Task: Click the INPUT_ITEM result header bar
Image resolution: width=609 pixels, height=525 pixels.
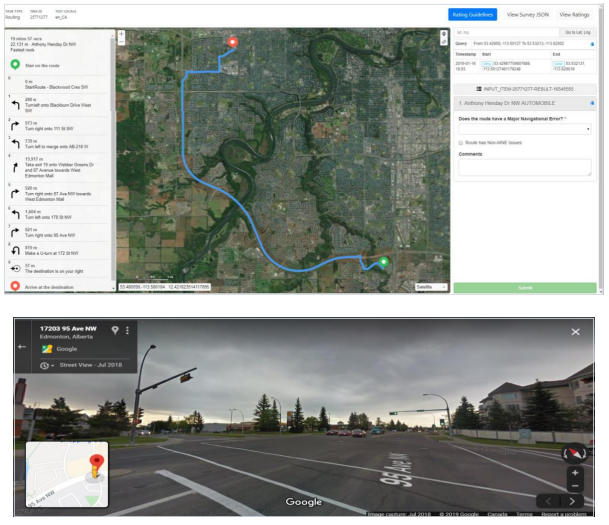Action: tap(525, 89)
